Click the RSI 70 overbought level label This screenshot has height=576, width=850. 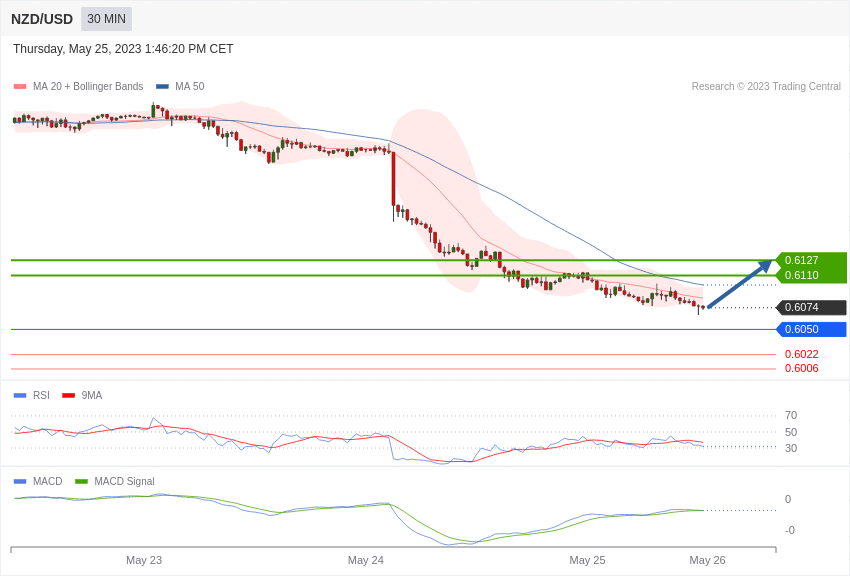tap(791, 415)
